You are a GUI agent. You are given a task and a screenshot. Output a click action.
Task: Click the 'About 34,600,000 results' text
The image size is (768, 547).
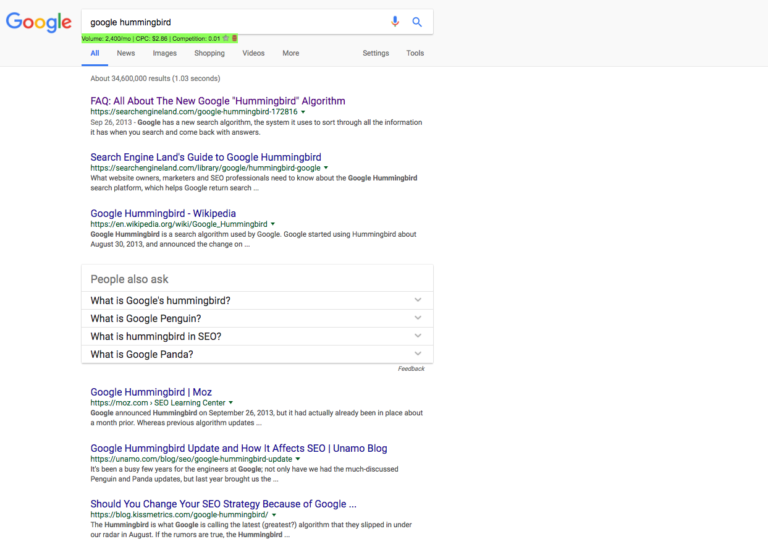(155, 78)
